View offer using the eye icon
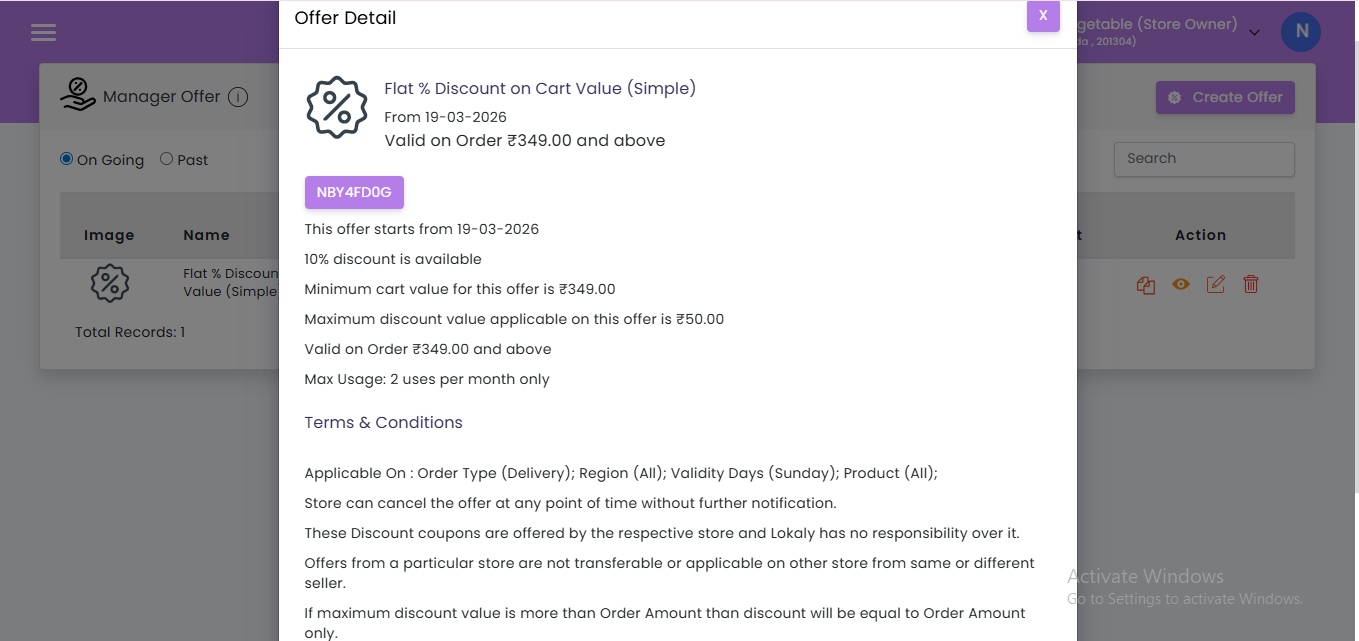This screenshot has height=641, width=1359. pos(1181,285)
